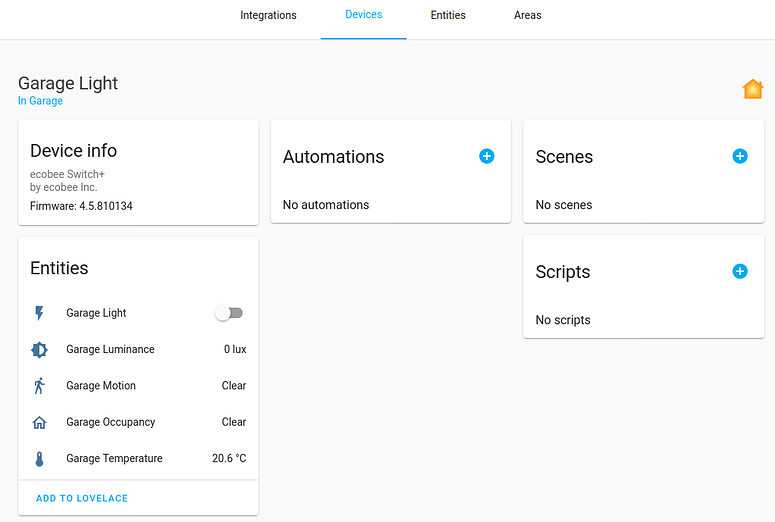Click the 0 lux luminance value

click(x=235, y=349)
